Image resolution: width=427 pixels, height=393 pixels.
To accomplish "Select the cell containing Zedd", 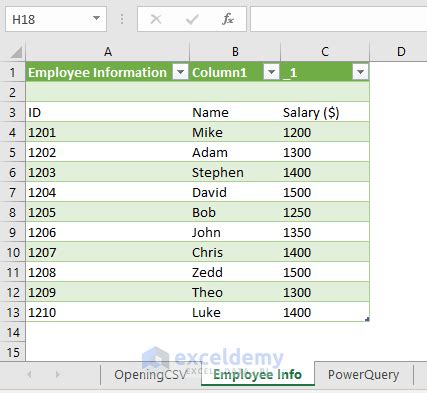I will click(235, 272).
